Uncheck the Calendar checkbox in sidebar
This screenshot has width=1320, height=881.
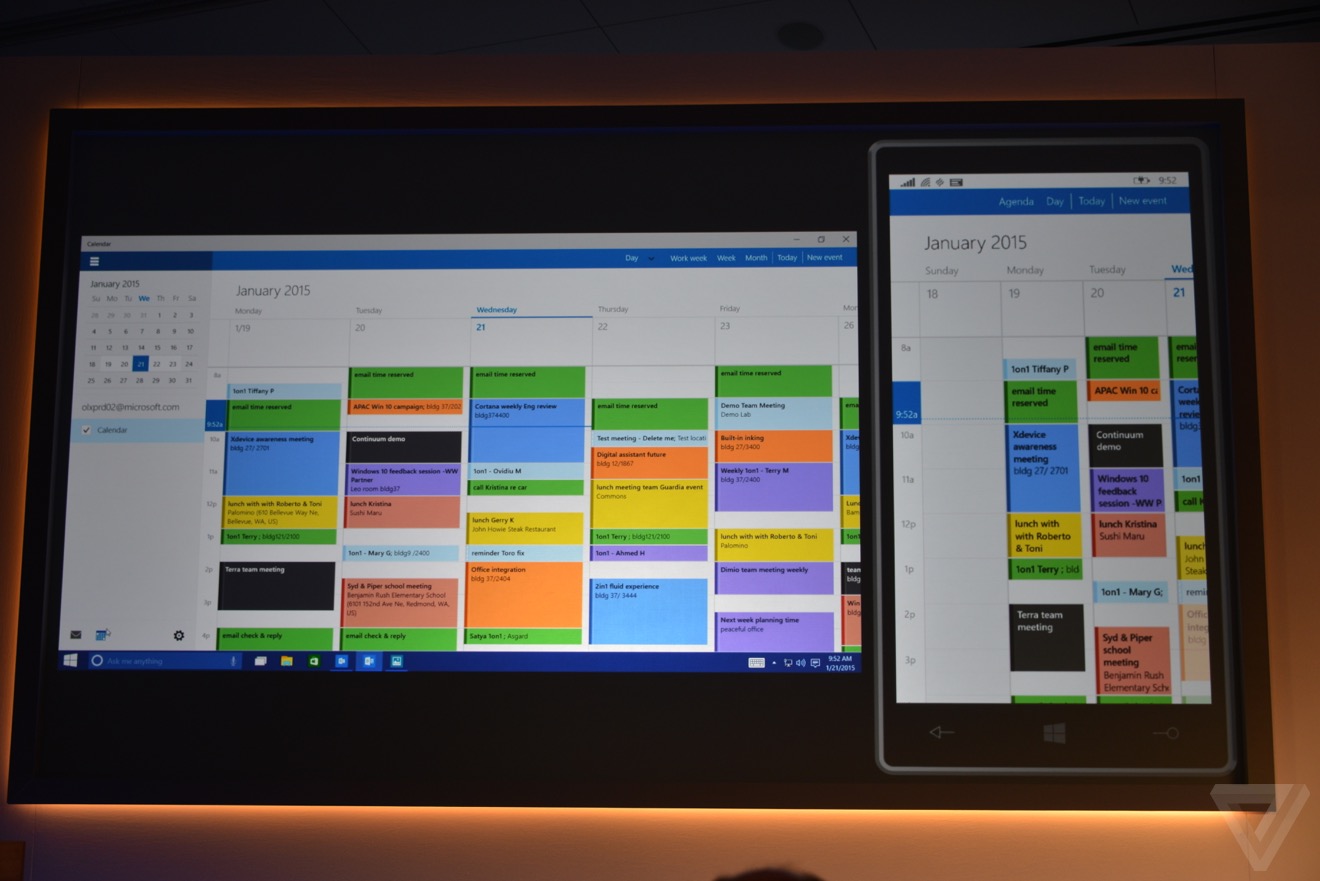[x=86, y=430]
